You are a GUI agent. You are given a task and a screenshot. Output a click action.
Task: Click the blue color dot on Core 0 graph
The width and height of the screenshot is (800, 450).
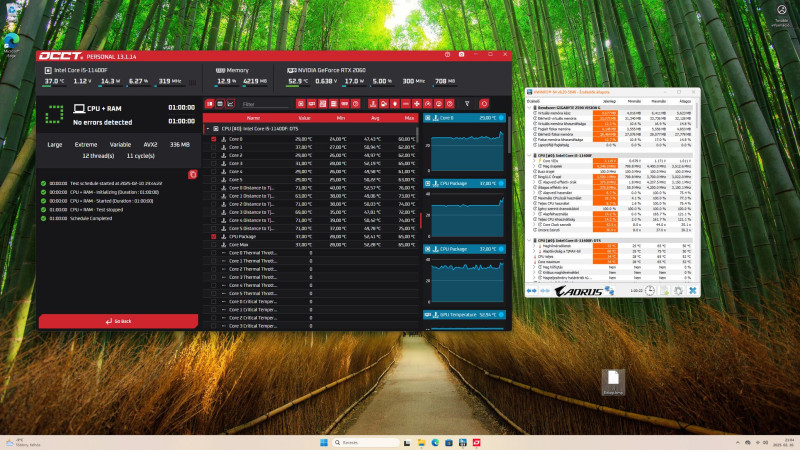click(x=501, y=118)
